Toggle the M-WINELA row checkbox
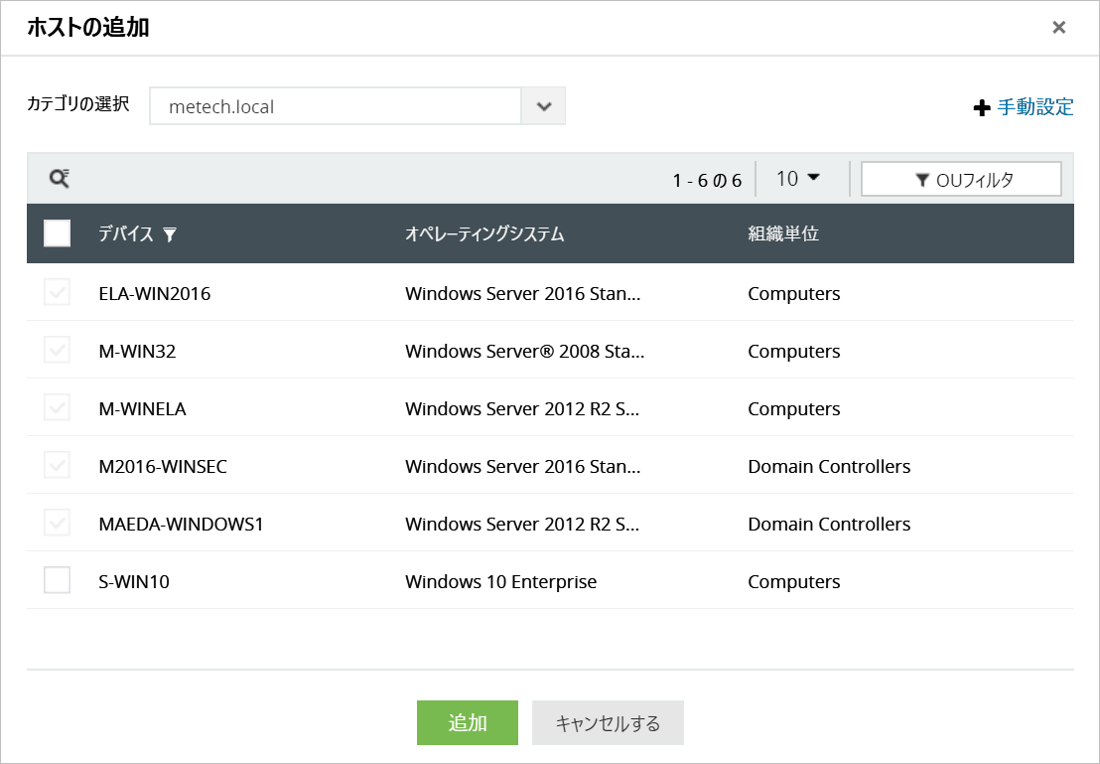Screen dimensions: 1100x764 tap(57, 408)
